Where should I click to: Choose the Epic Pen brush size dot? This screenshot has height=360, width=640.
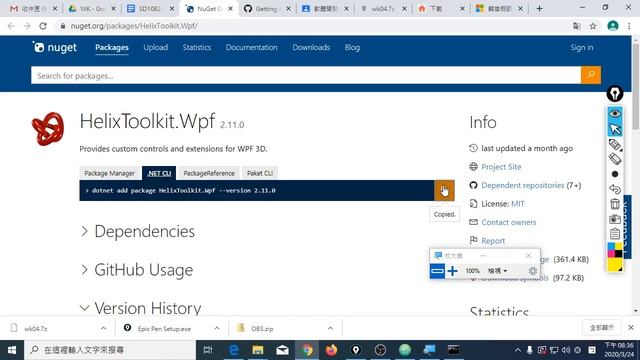(615, 174)
